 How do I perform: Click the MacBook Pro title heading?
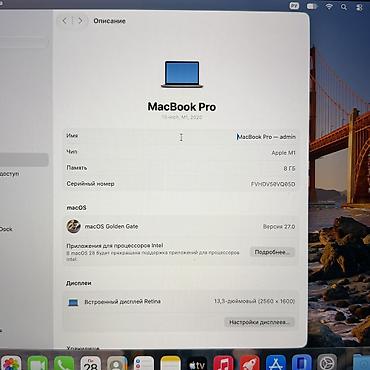[x=182, y=107]
